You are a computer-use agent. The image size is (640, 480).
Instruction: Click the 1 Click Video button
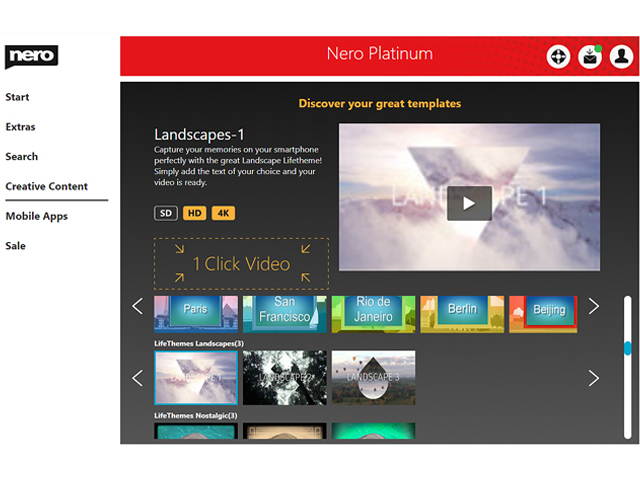pyautogui.click(x=241, y=264)
